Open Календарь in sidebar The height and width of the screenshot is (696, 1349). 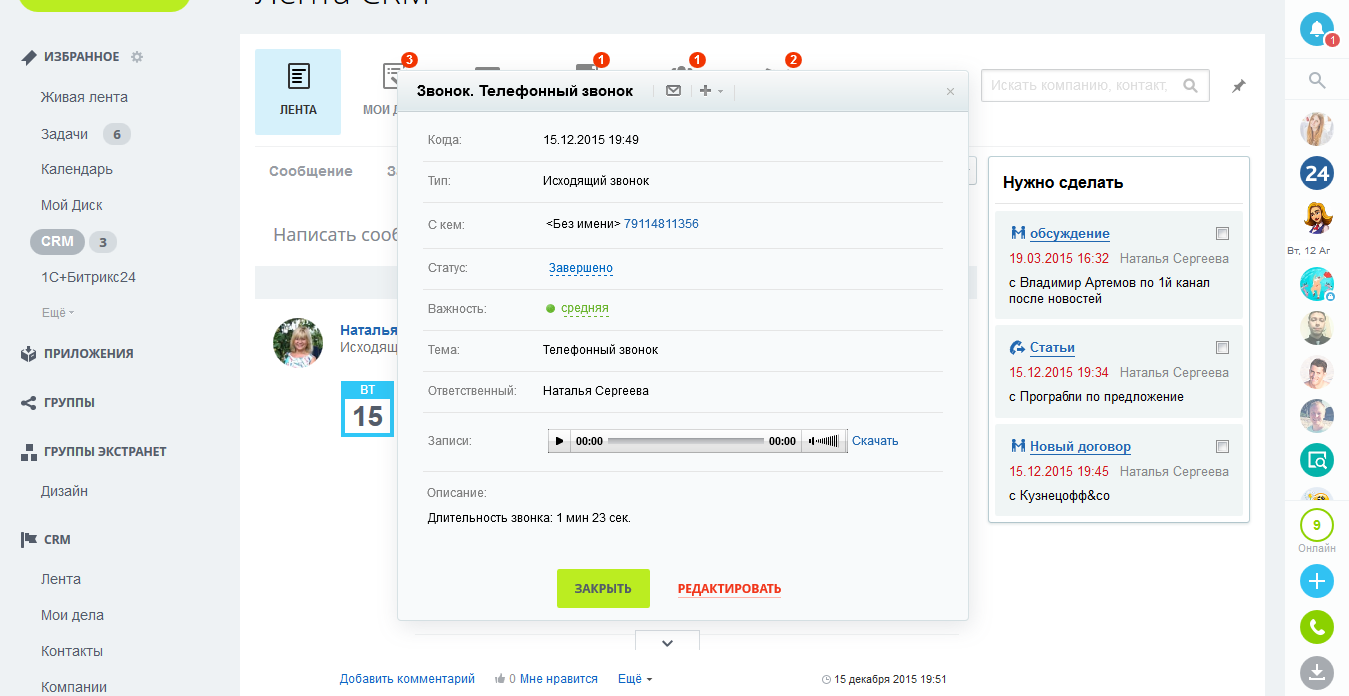(77, 169)
